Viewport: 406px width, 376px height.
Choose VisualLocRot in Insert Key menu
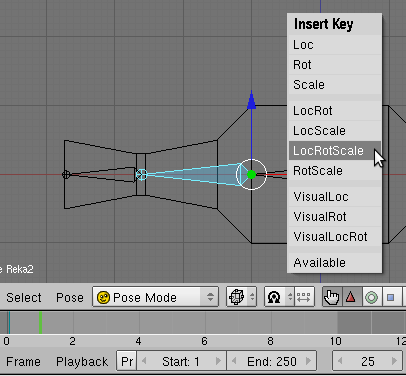point(334,237)
